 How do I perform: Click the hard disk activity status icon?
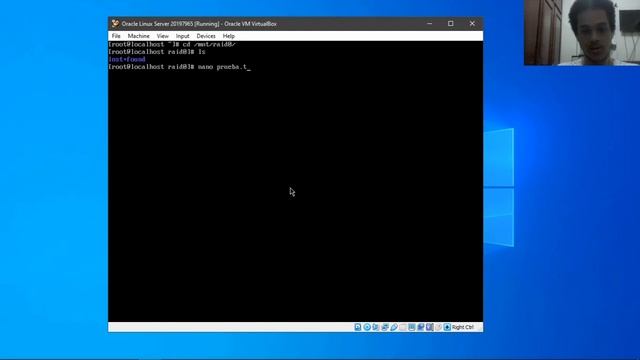click(358, 327)
